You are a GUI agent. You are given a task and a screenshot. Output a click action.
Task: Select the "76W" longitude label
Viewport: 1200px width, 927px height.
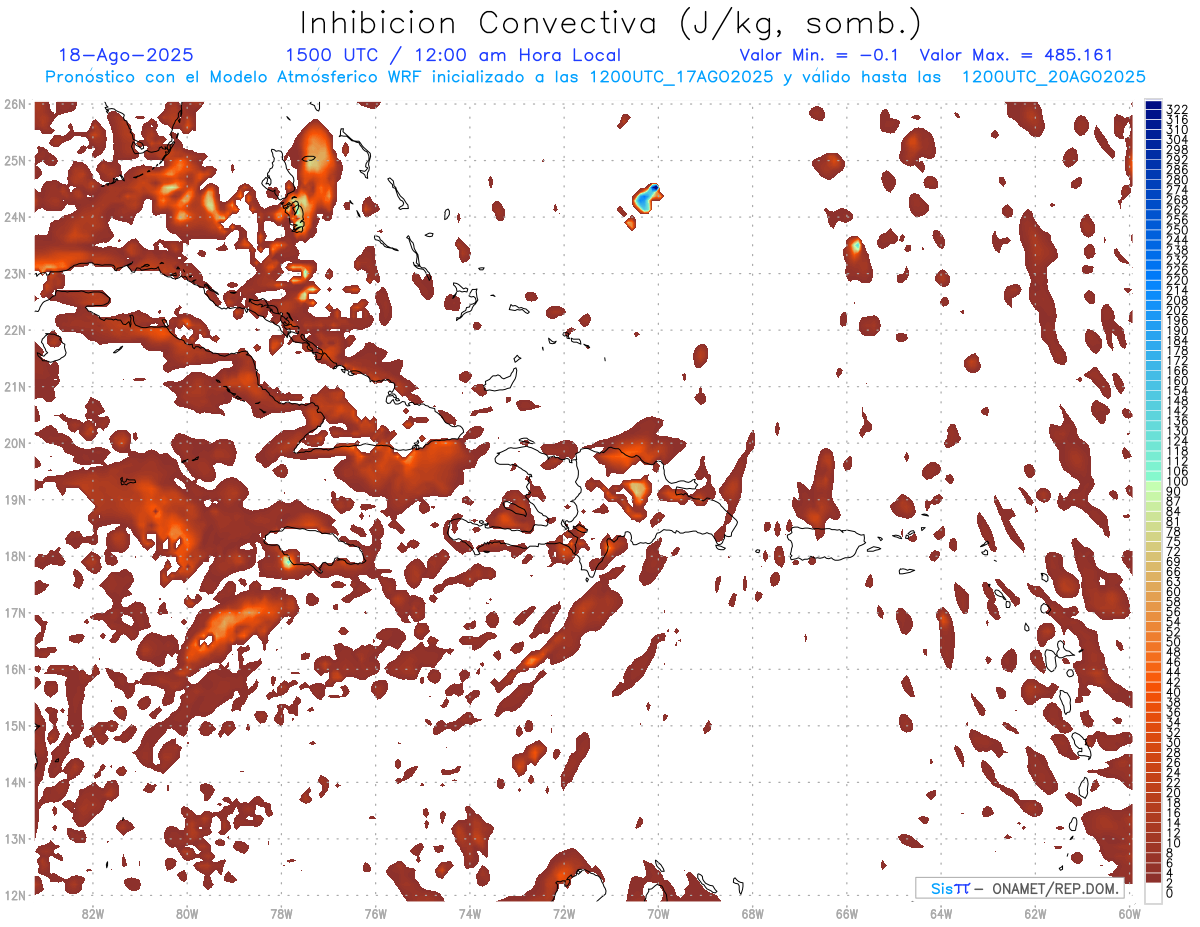pos(376,914)
